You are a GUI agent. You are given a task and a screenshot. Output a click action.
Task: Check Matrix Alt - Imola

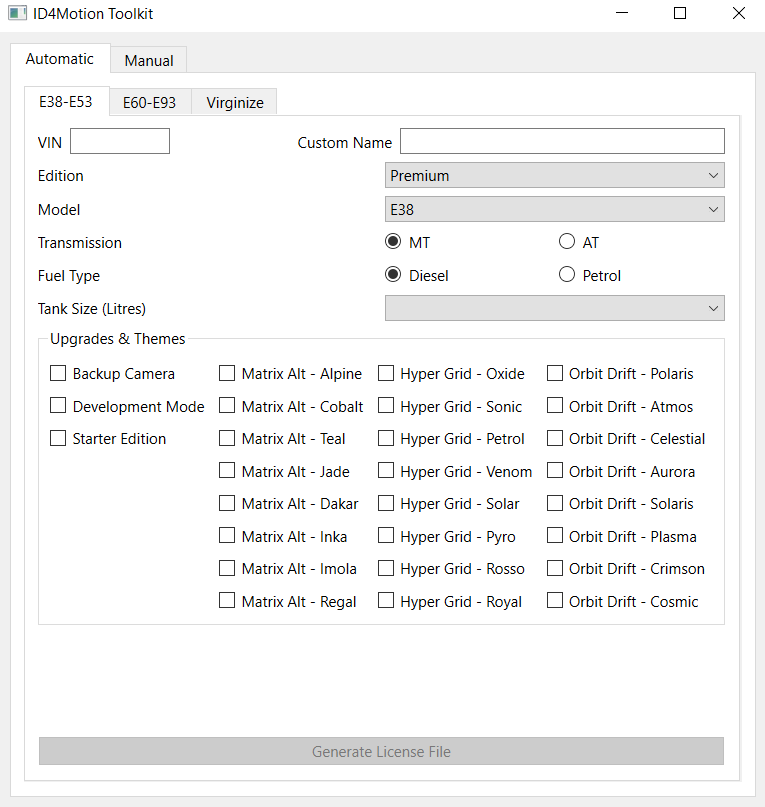tap(227, 568)
